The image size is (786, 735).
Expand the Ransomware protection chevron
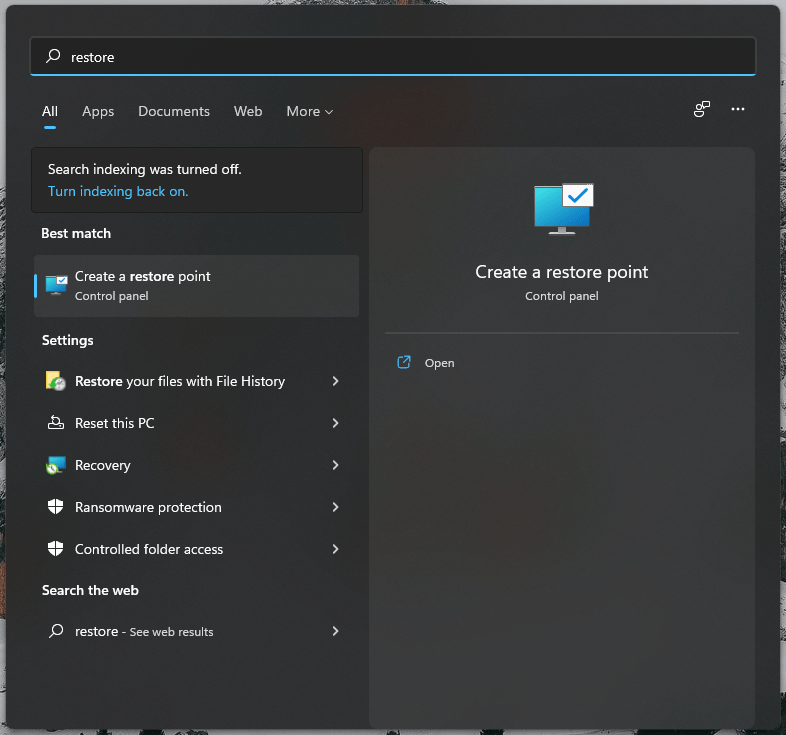335,507
